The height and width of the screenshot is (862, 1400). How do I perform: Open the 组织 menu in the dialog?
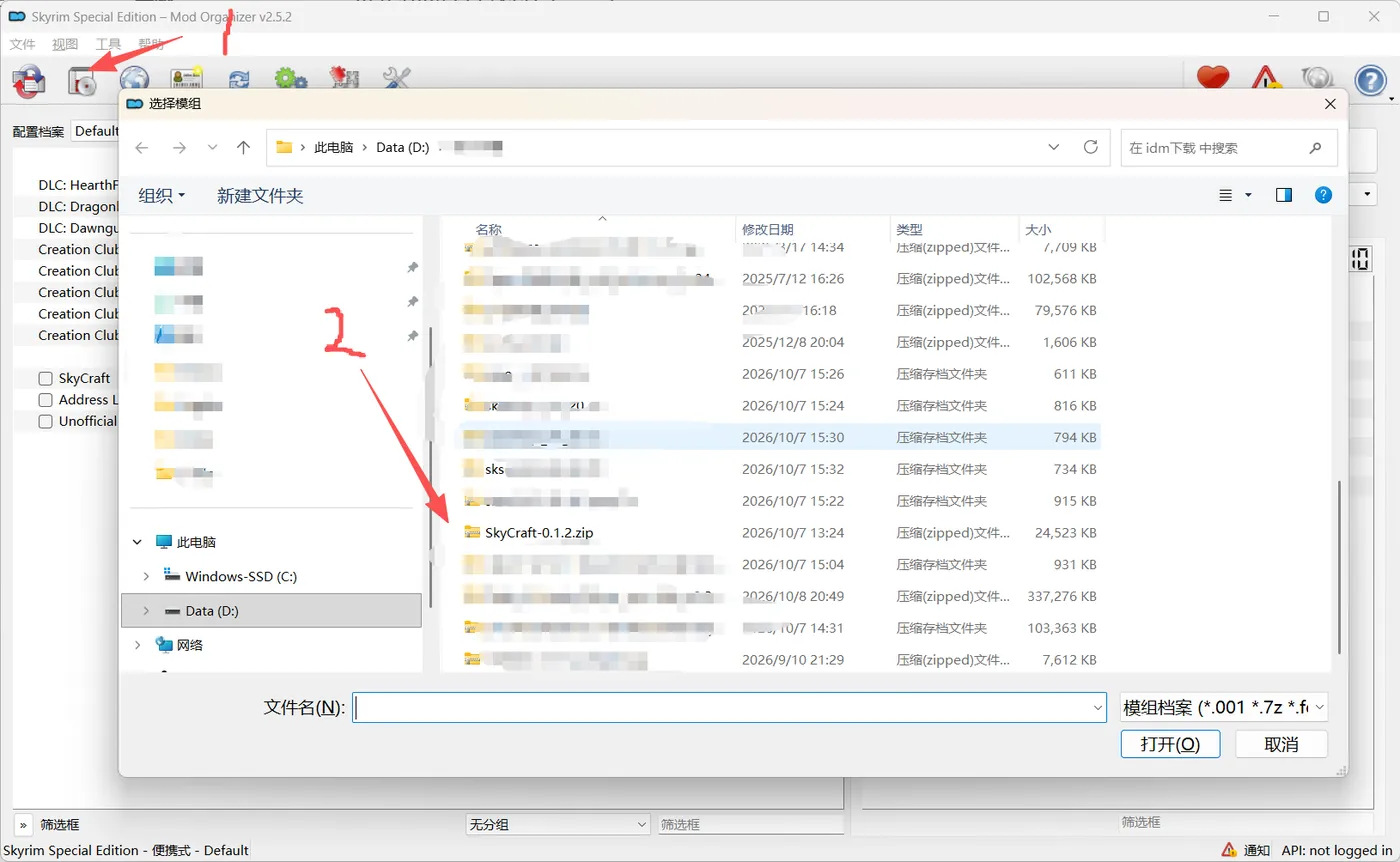click(161, 196)
